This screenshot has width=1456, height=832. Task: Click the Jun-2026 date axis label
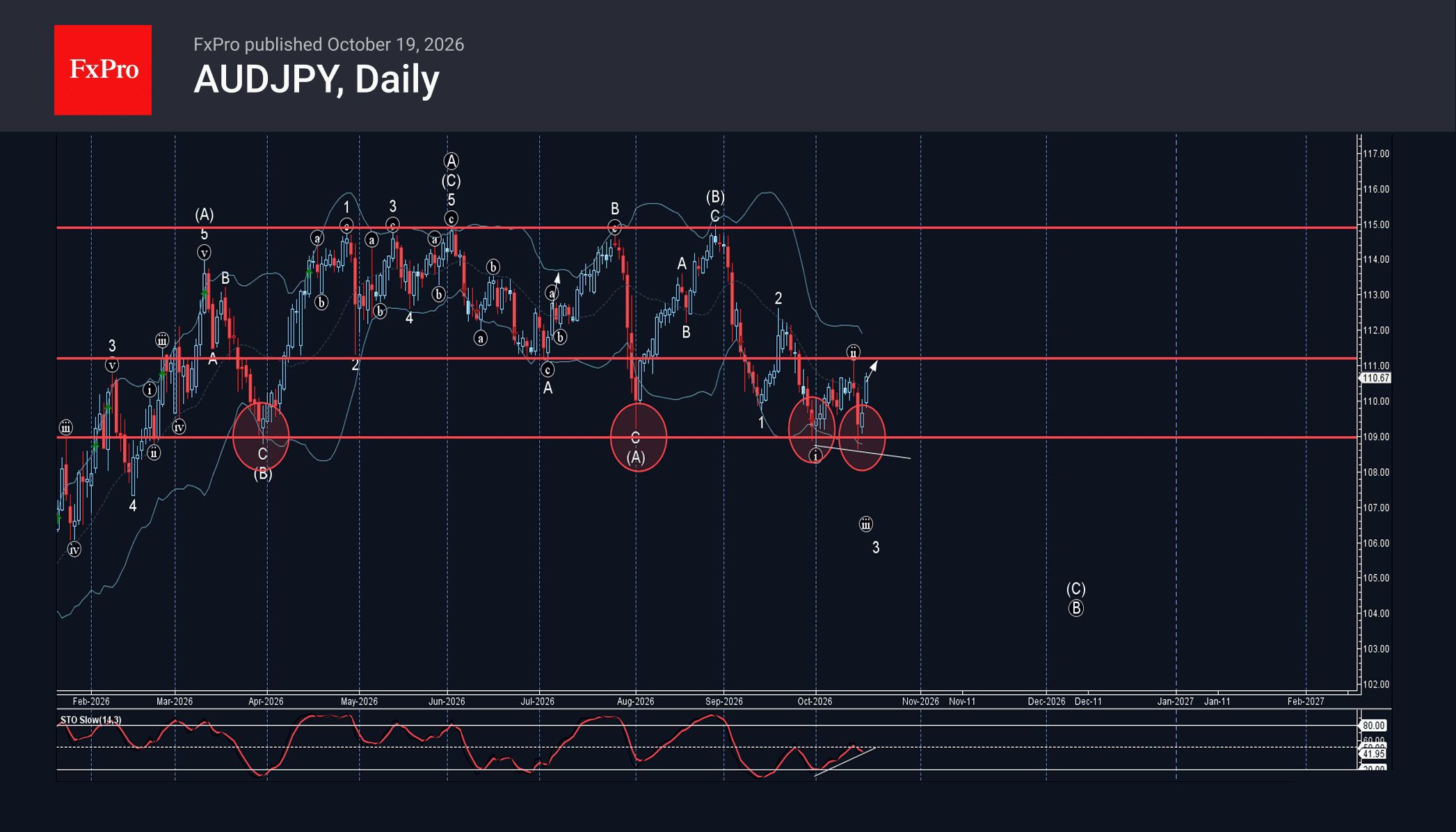coord(447,701)
